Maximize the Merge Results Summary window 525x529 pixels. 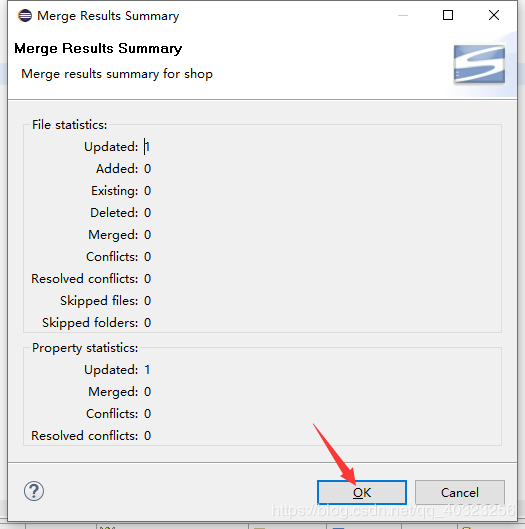coord(448,15)
